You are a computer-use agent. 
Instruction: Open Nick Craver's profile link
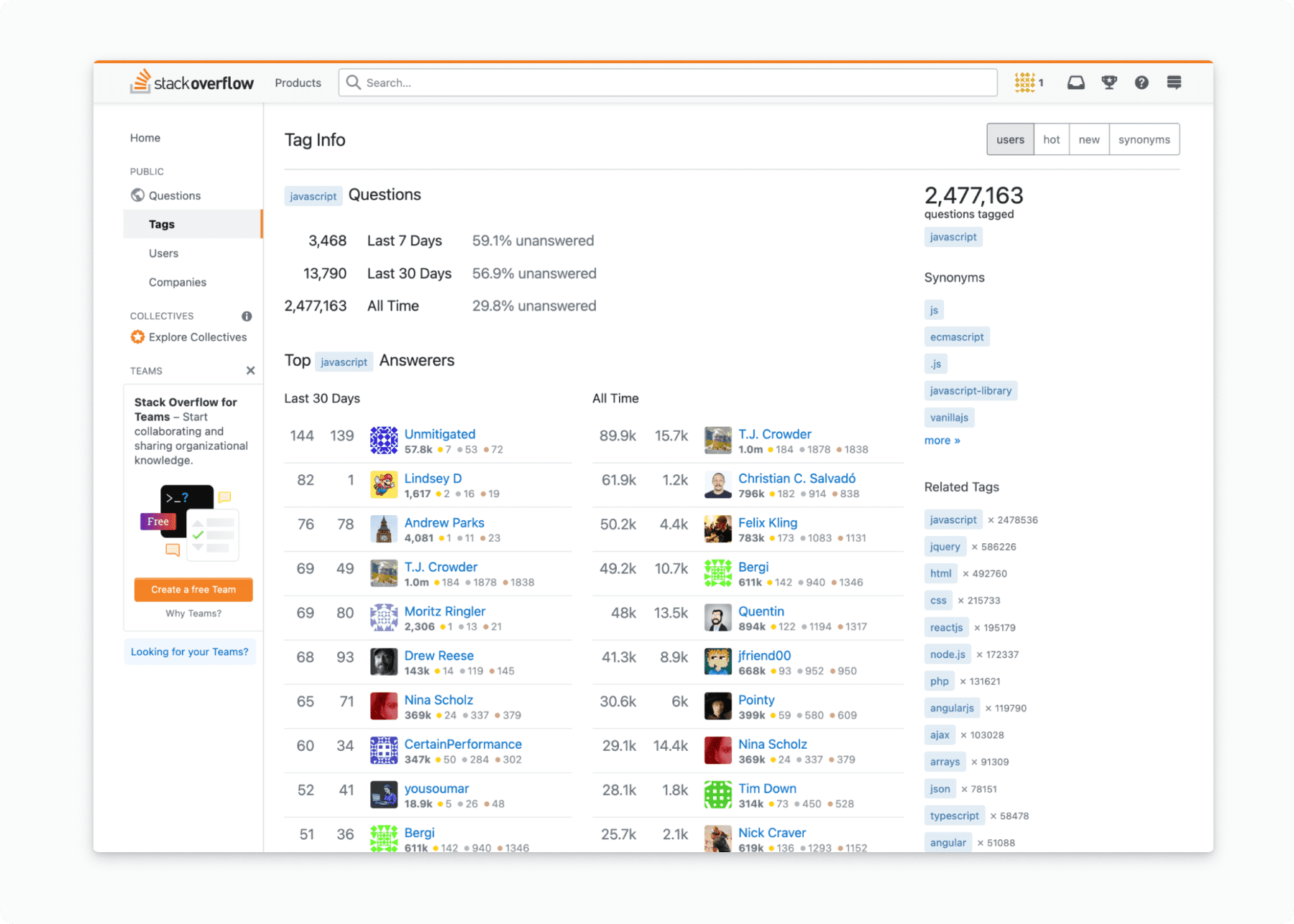click(772, 833)
